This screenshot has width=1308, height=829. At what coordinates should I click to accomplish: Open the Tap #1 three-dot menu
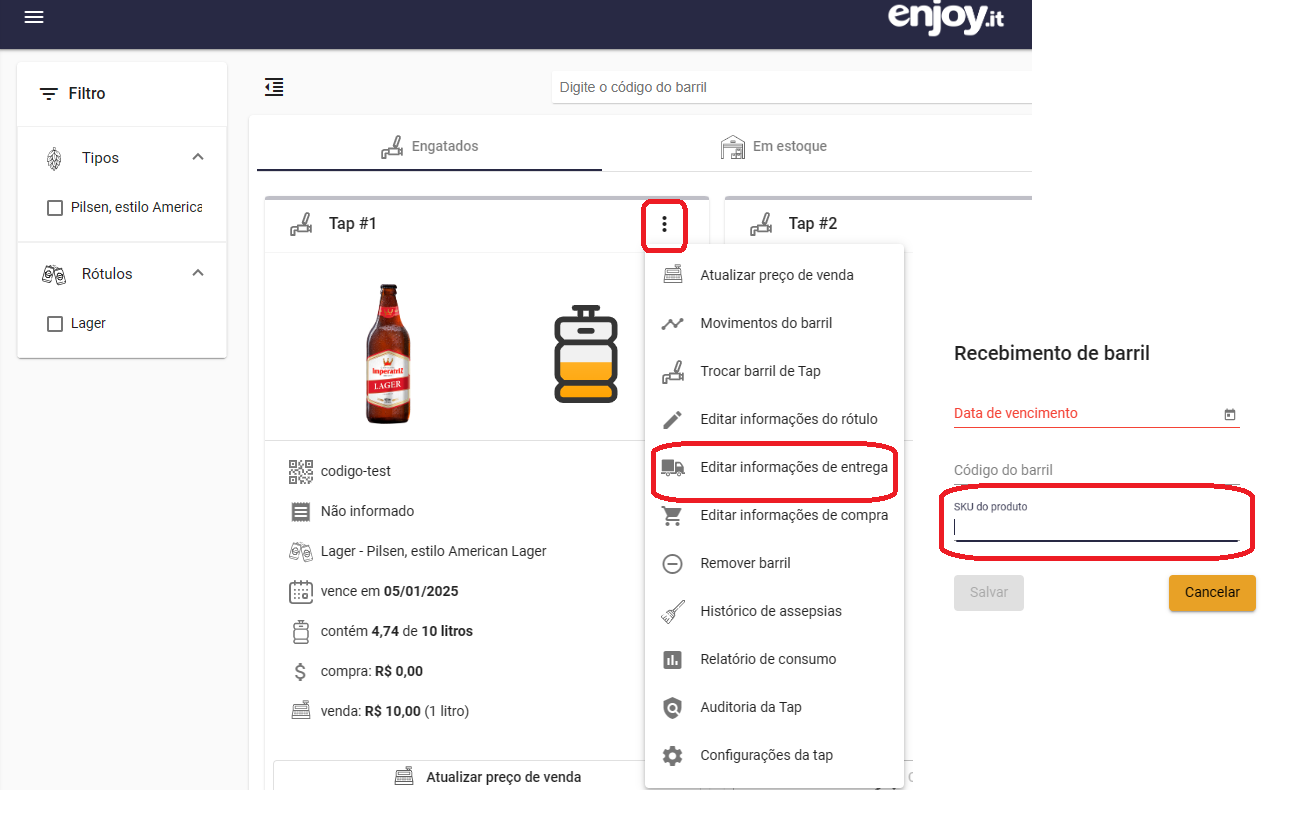point(664,224)
